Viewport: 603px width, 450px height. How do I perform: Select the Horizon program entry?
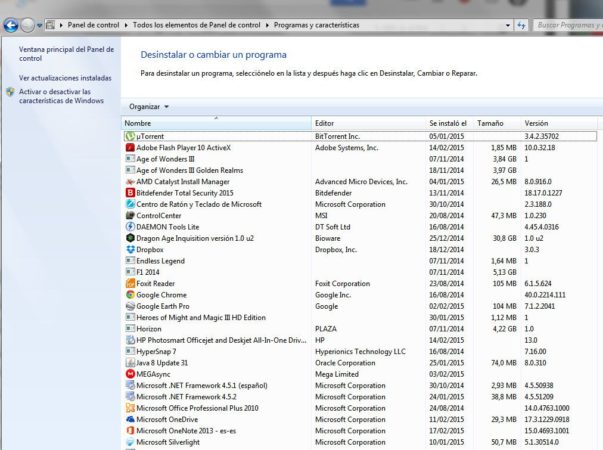[x=360, y=329]
